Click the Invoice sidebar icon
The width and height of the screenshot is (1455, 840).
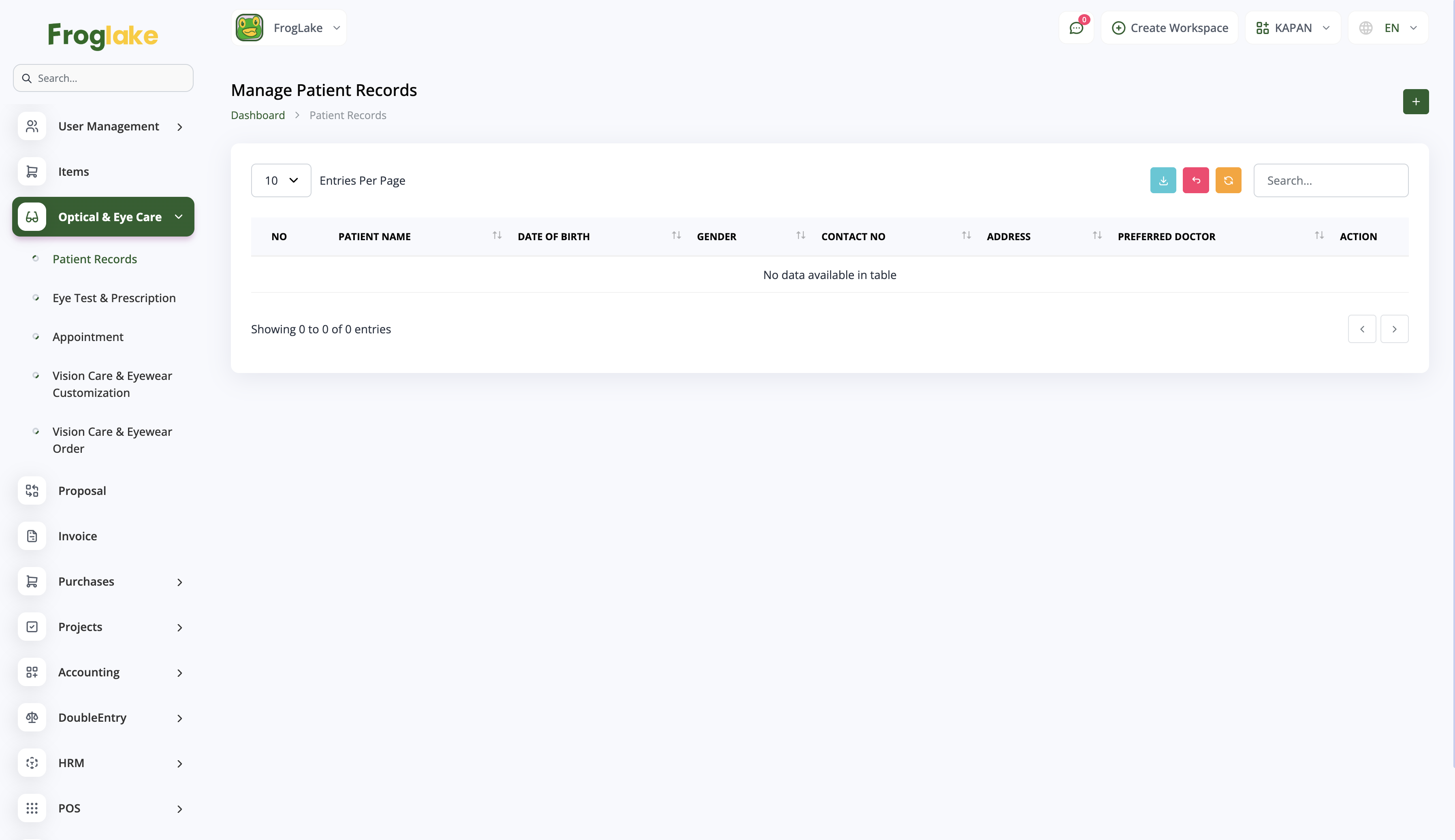pos(32,536)
